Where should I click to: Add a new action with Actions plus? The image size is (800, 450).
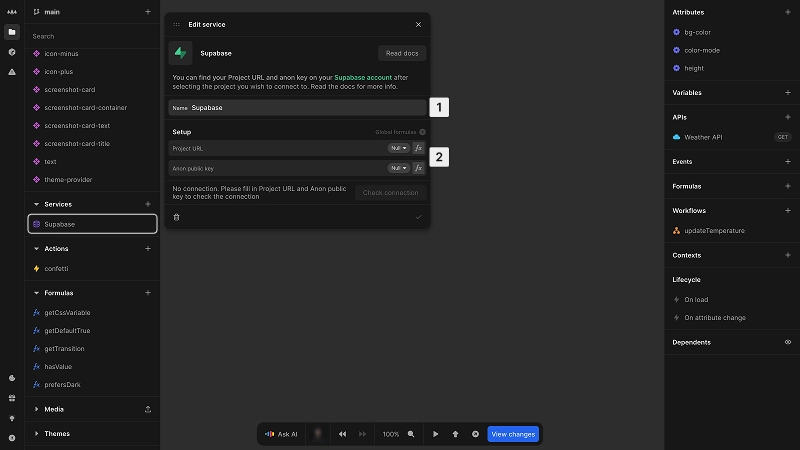click(x=147, y=248)
